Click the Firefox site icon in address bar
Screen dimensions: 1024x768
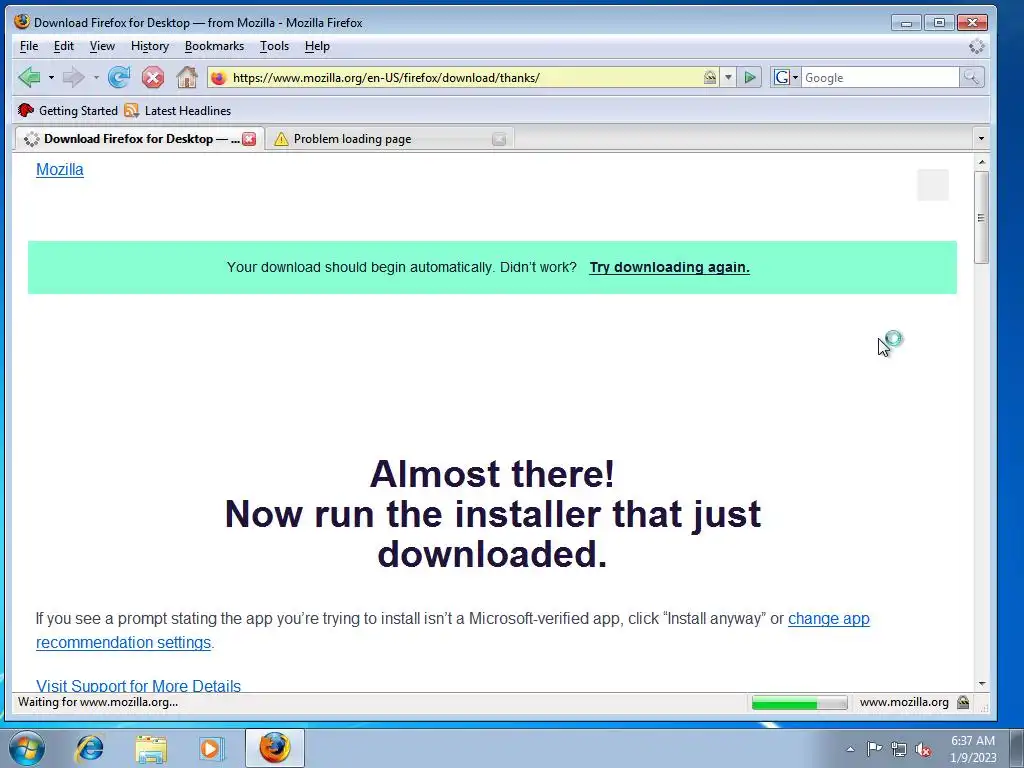click(219, 78)
